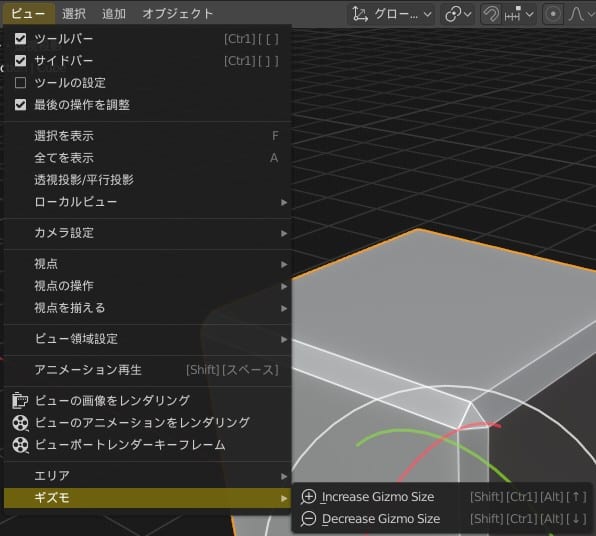Open the オブジェクト menu

coord(178,14)
